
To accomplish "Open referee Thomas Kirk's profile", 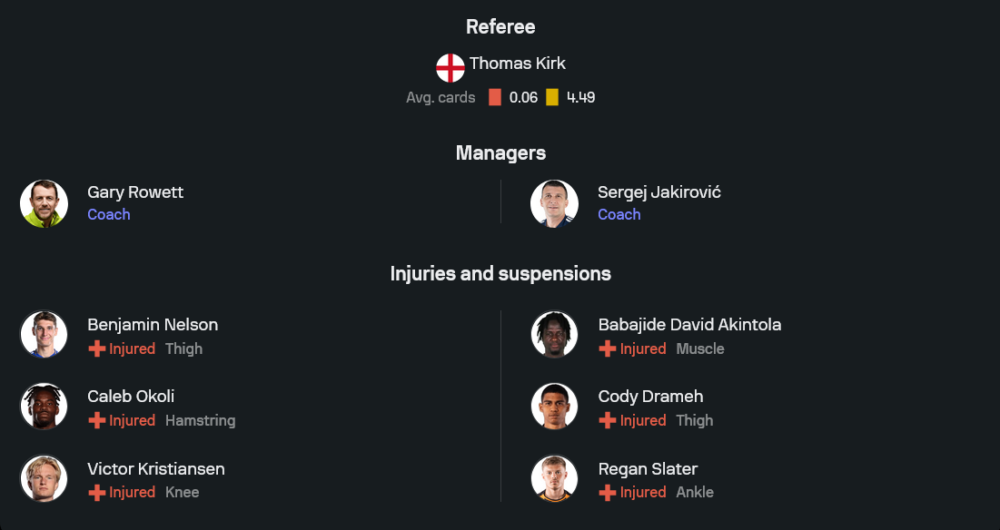I will [x=517, y=63].
